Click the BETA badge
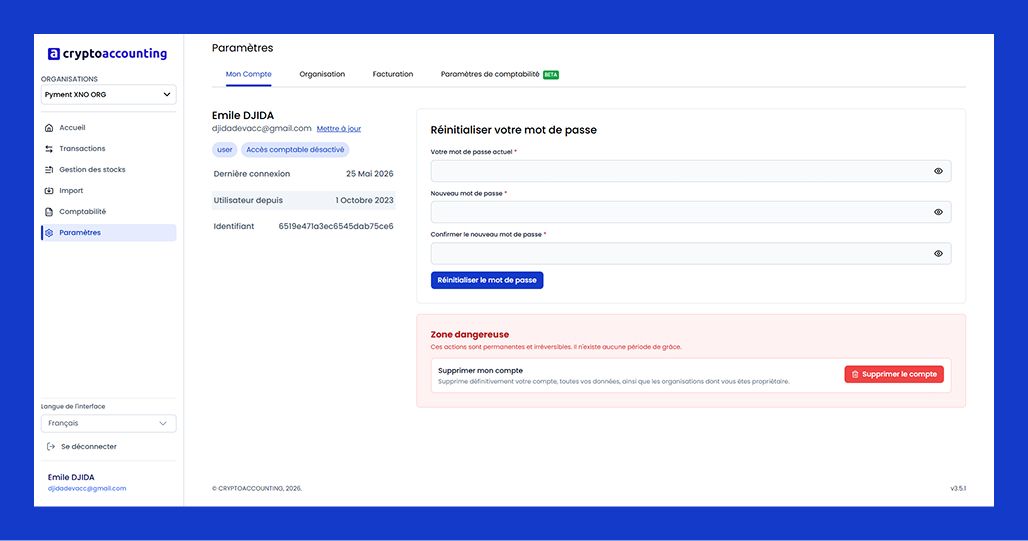 pos(551,75)
